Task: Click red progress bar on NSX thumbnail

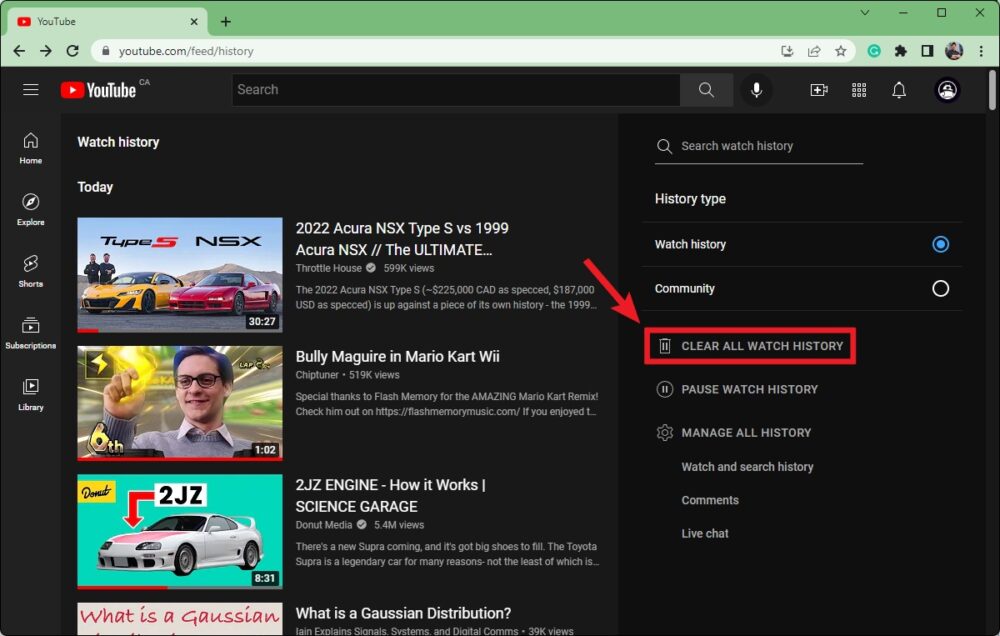Action: click(88, 330)
